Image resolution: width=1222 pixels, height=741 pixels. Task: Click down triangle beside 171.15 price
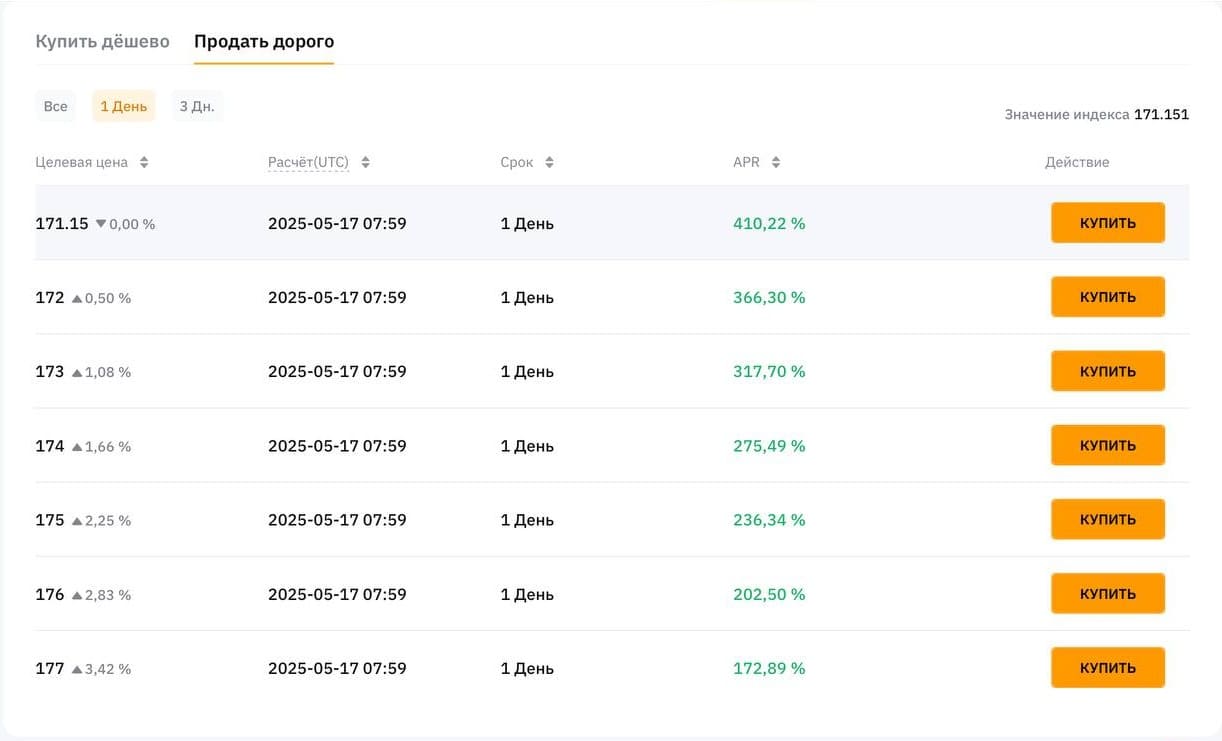tap(100, 224)
